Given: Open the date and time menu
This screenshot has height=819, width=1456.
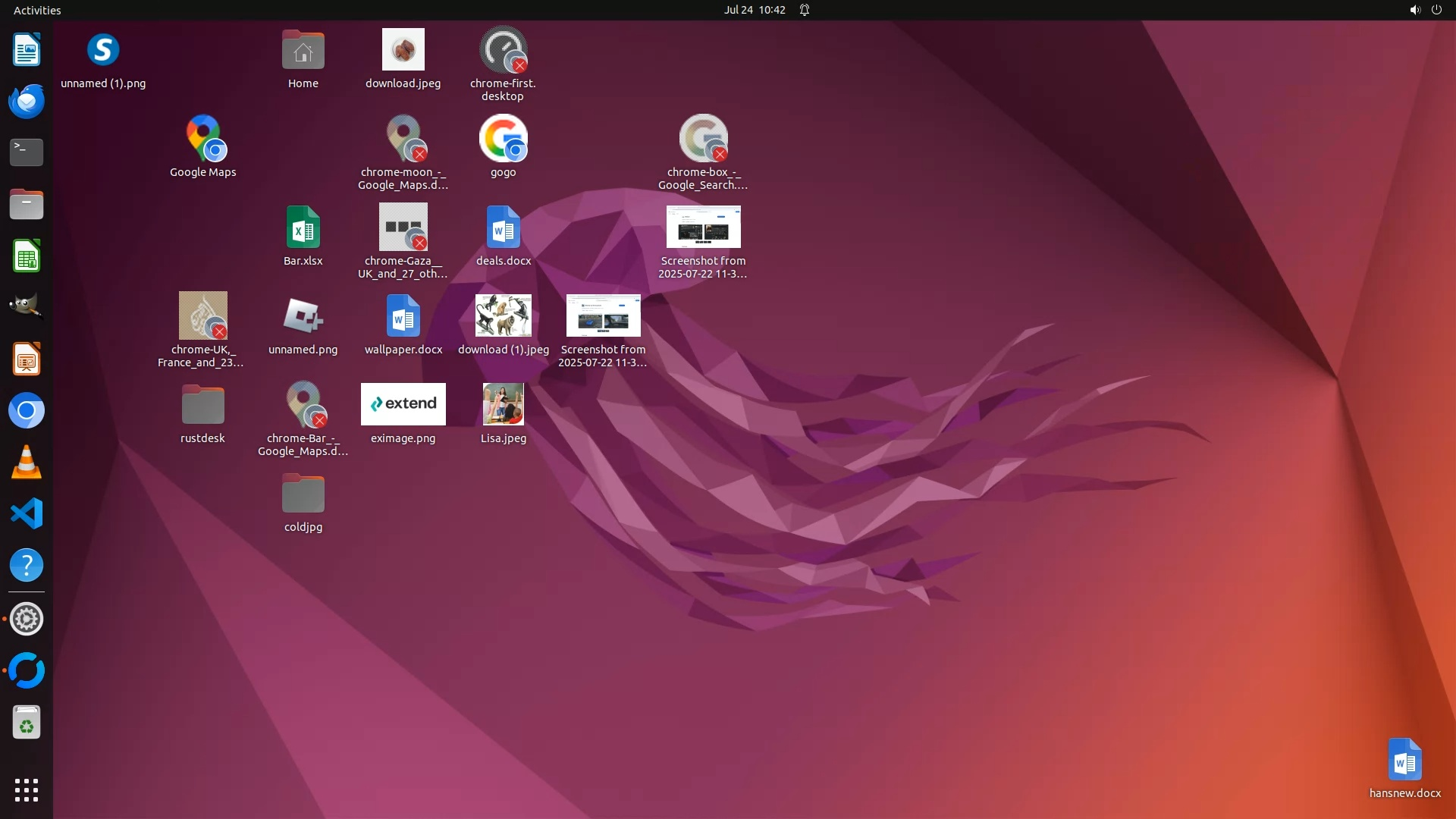Looking at the screenshot, I should pos(754,10).
